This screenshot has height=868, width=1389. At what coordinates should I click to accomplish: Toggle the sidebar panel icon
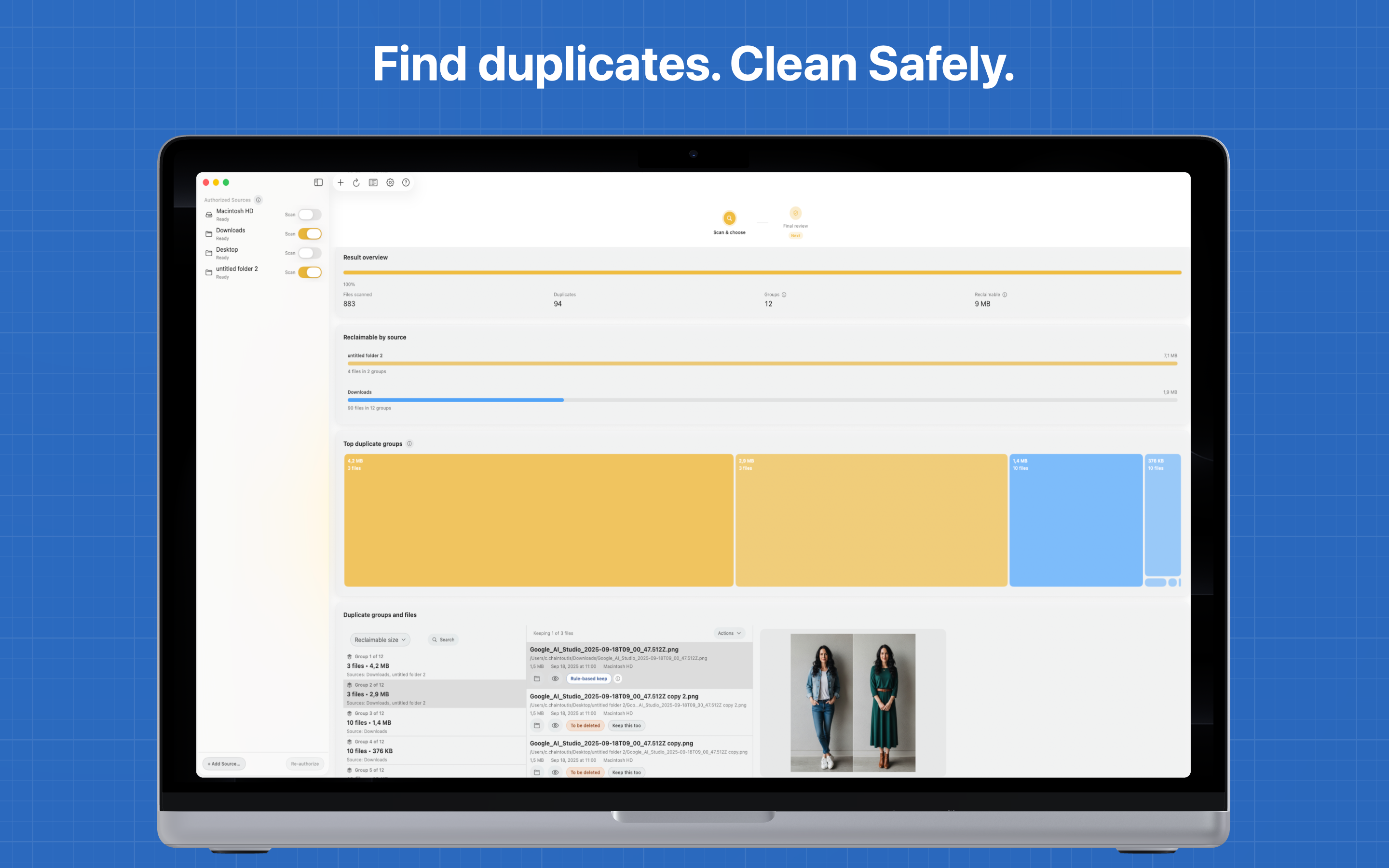pyautogui.click(x=318, y=183)
